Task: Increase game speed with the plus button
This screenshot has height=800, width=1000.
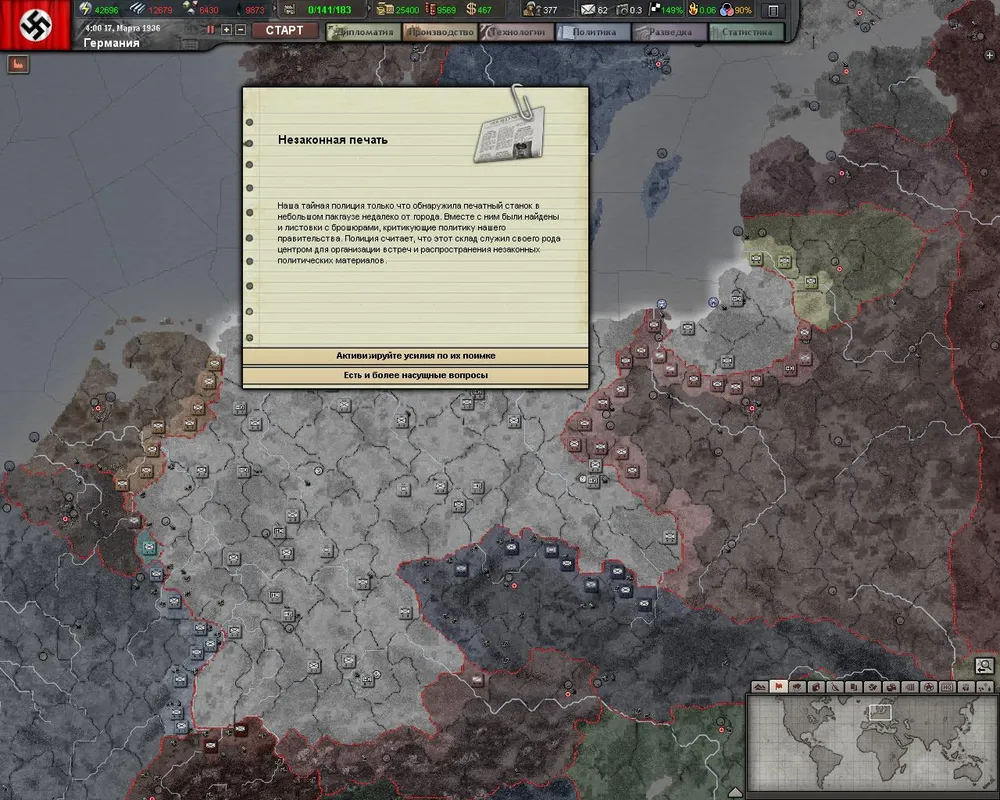Action: pos(226,30)
